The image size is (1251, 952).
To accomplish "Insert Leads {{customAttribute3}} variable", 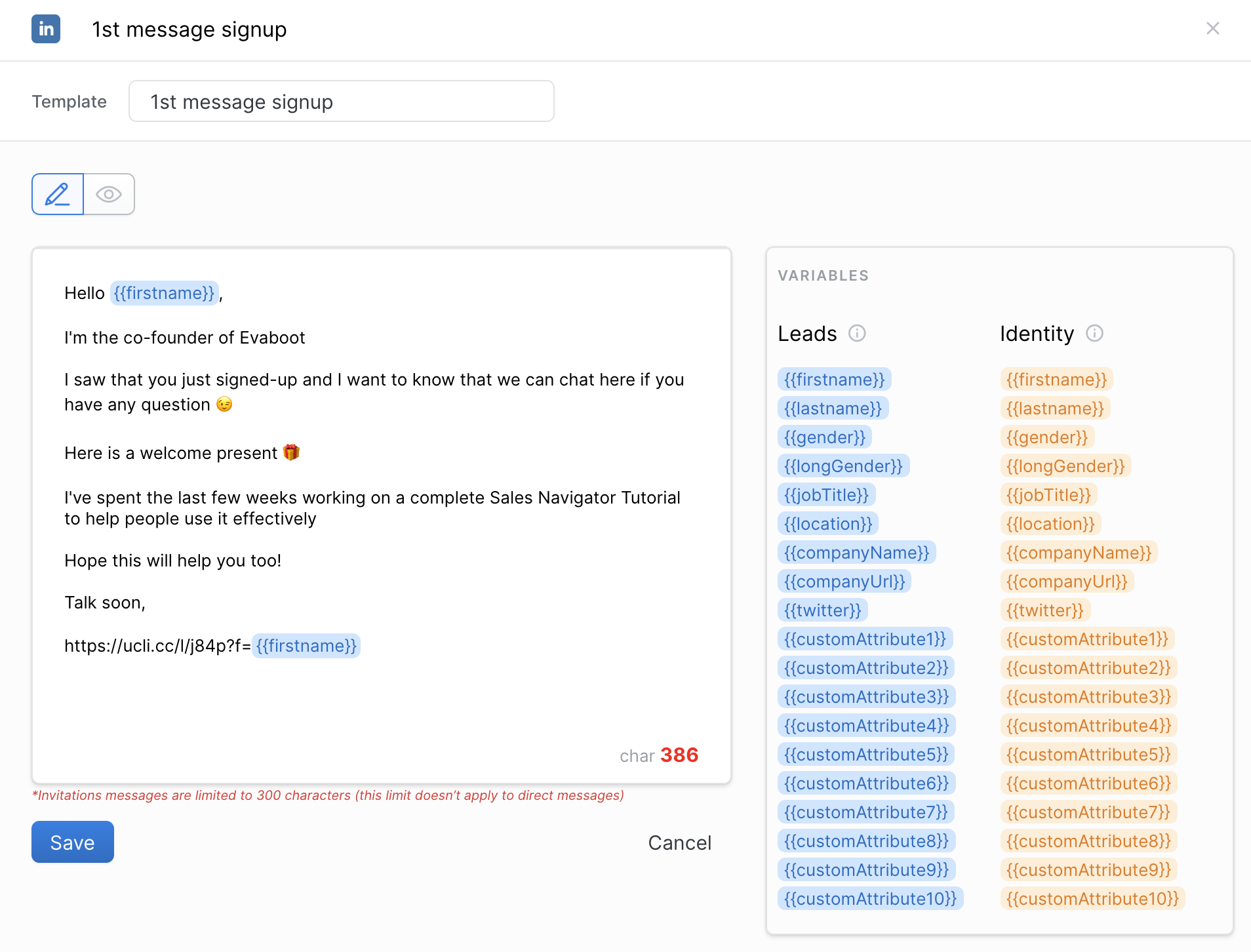I will [x=867, y=697].
